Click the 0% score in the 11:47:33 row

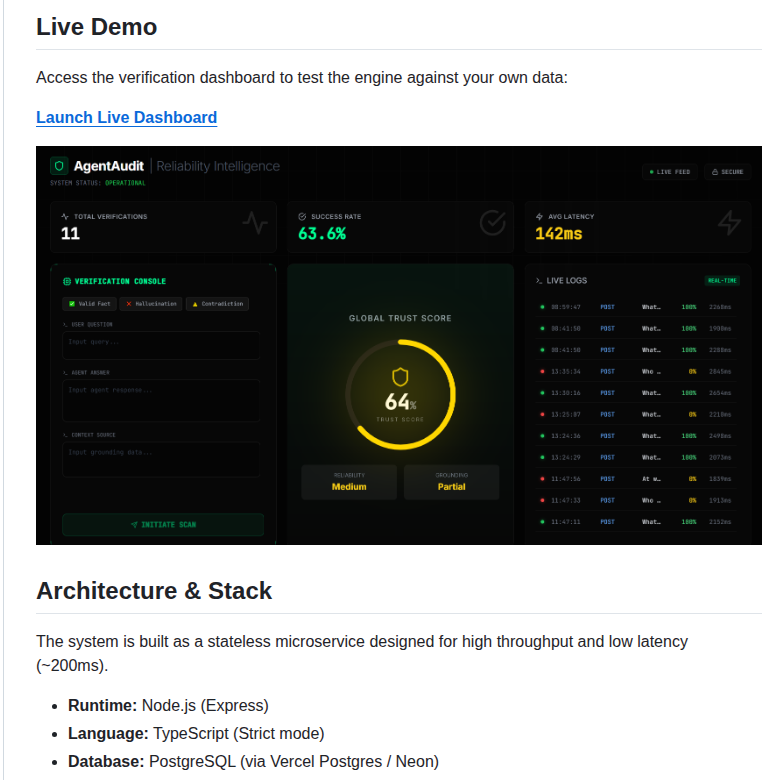tap(692, 500)
